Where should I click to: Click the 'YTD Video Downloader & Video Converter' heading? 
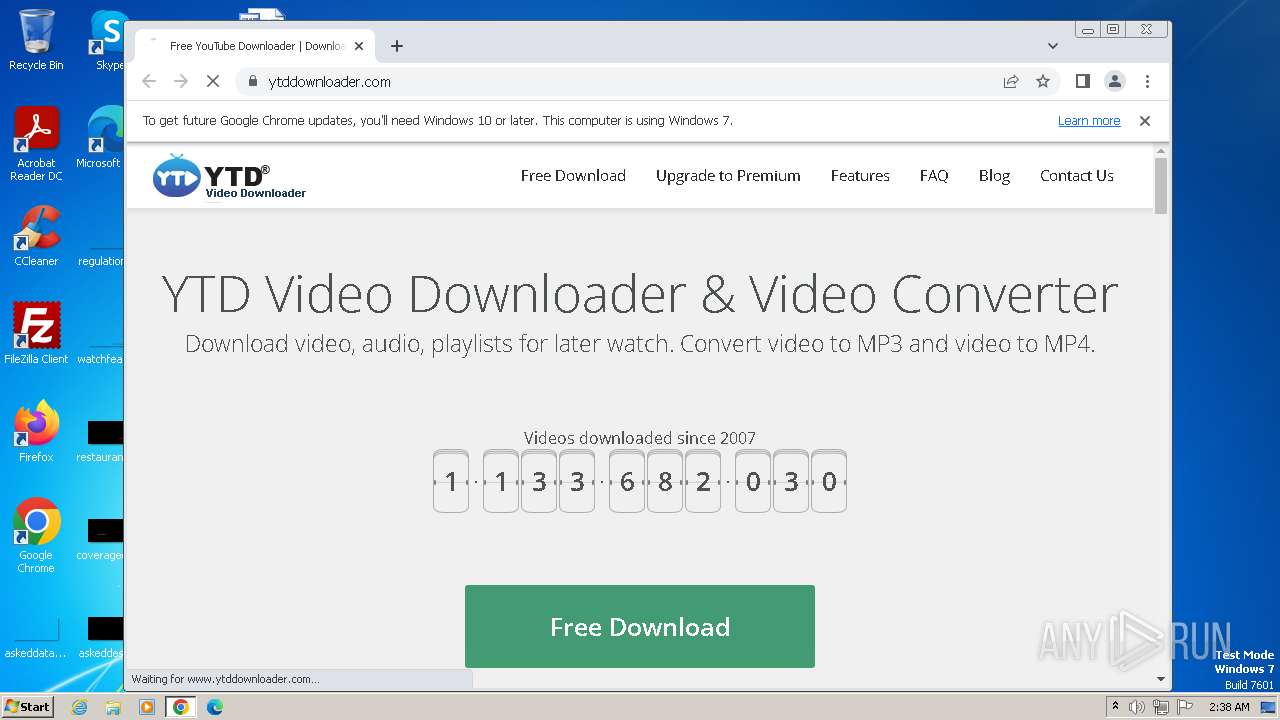(x=640, y=294)
